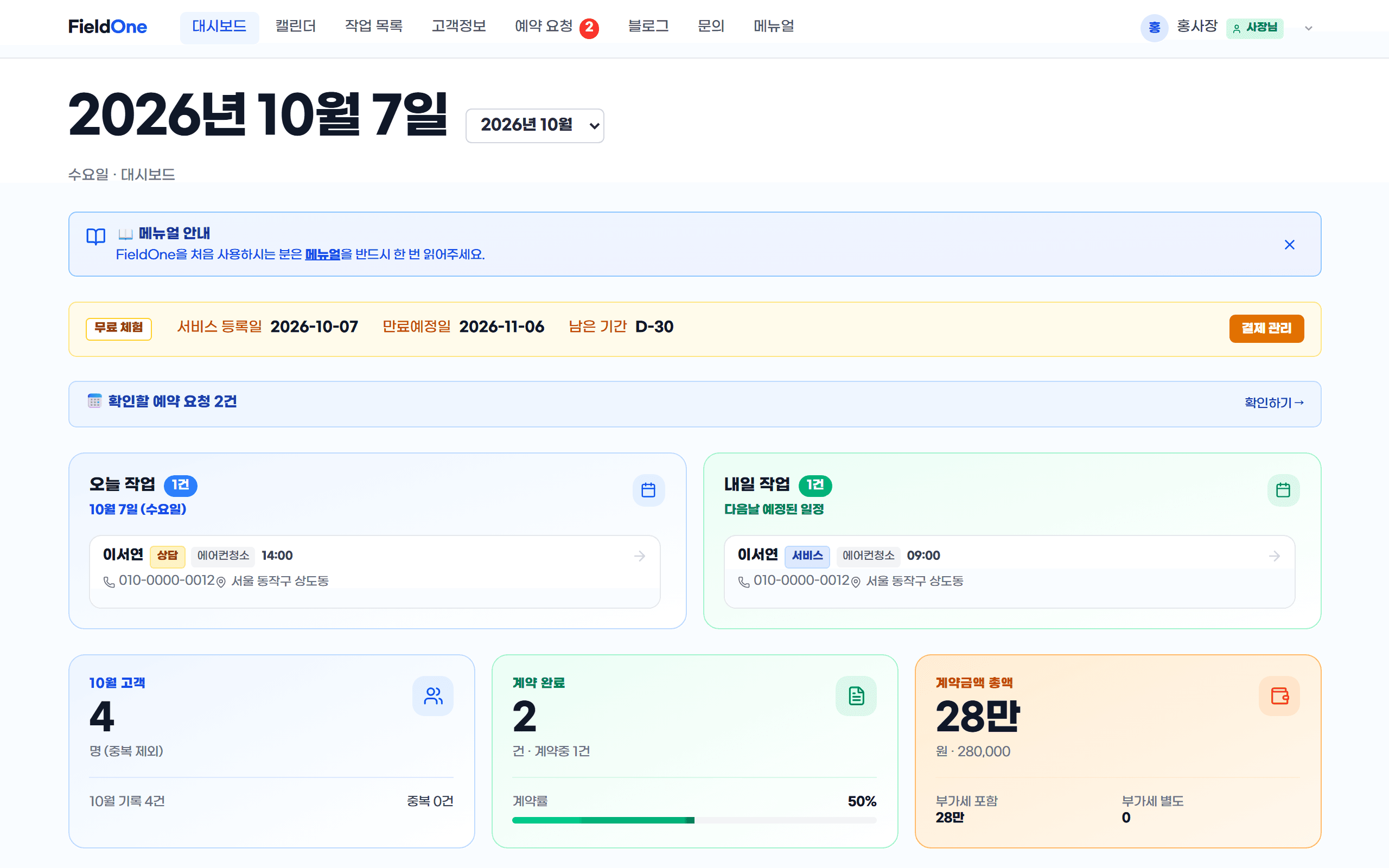Open the 메뉴얼 nav item
This screenshot has width=1389, height=868.
[x=774, y=27]
